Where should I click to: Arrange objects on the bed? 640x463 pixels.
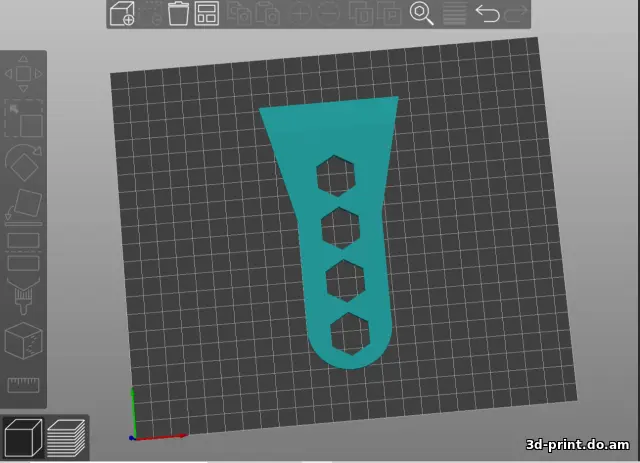pyautogui.click(x=207, y=13)
